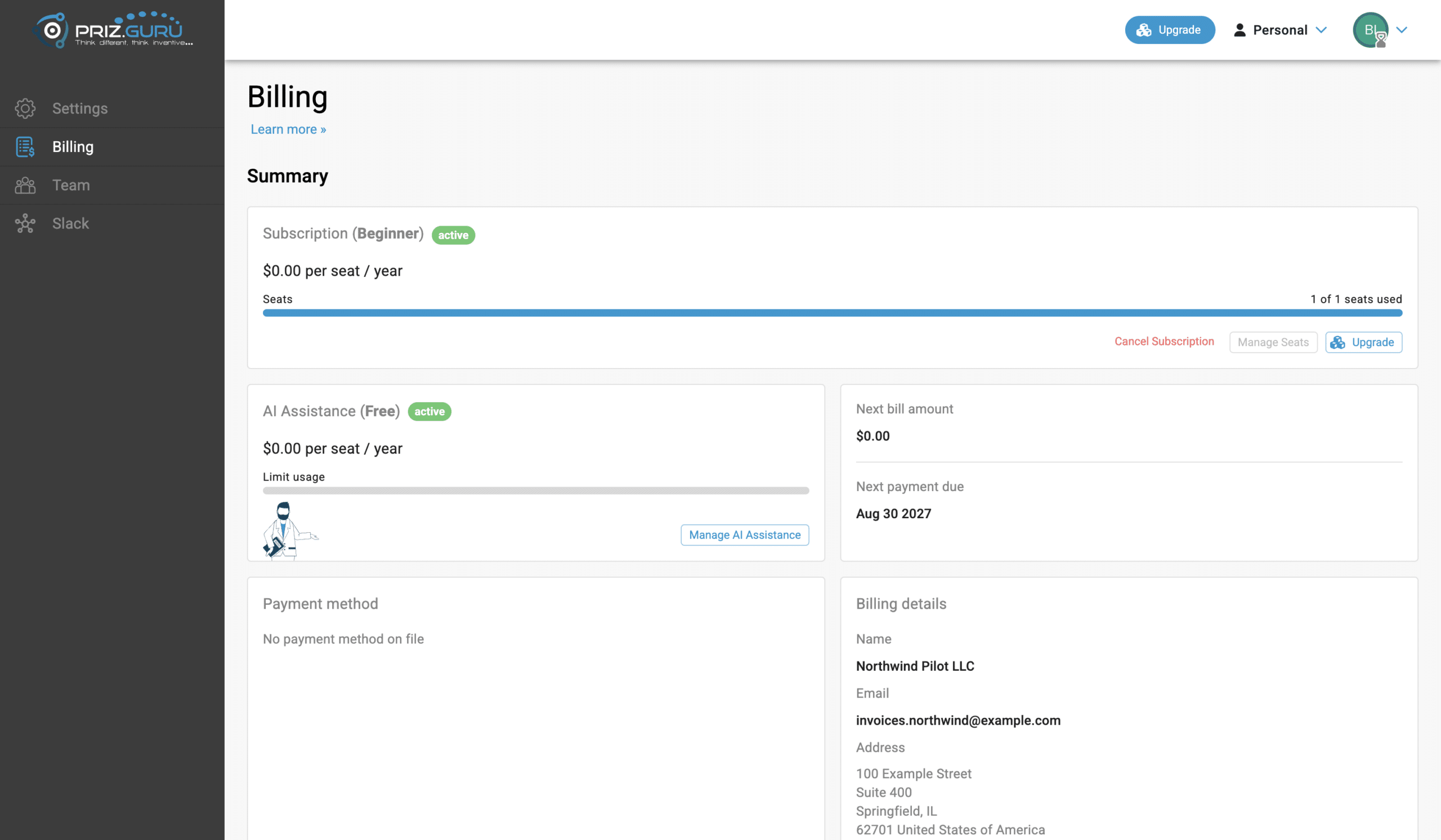Go to Team in the sidebar
1441x840 pixels.
point(112,185)
